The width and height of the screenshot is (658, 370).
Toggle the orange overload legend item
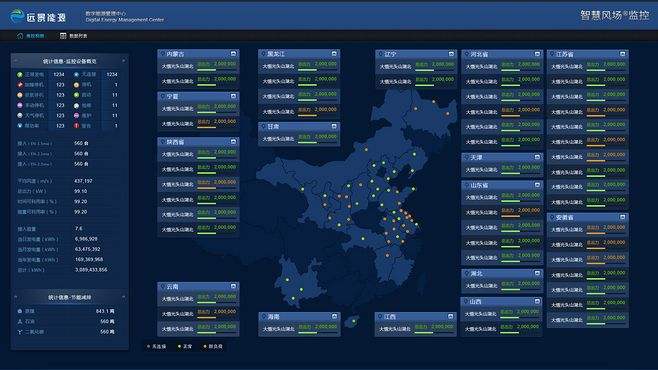(213, 347)
